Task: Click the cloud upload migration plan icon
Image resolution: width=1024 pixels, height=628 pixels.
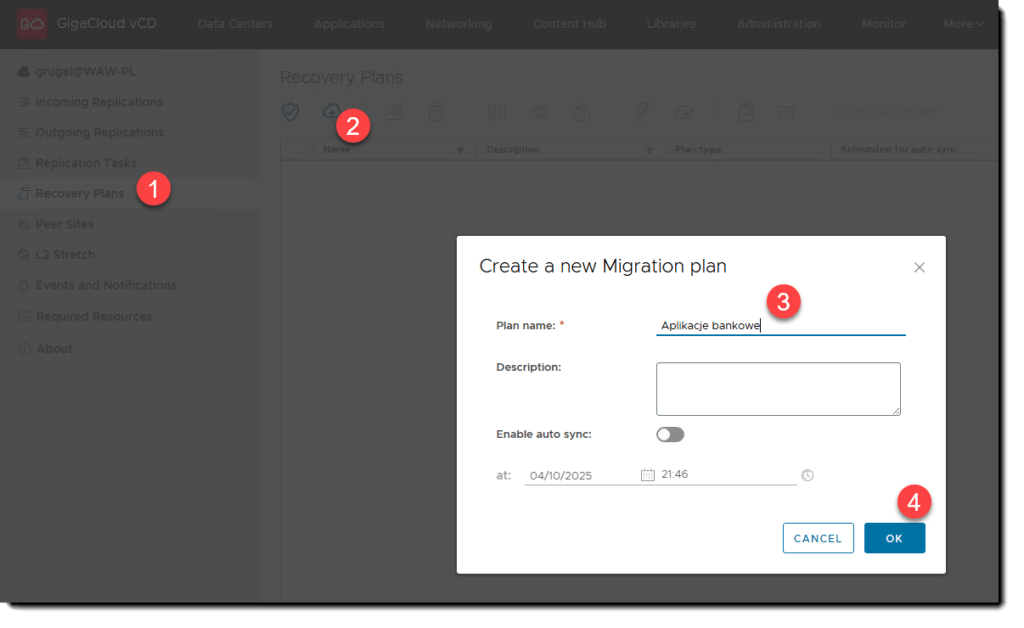Action: pos(331,111)
